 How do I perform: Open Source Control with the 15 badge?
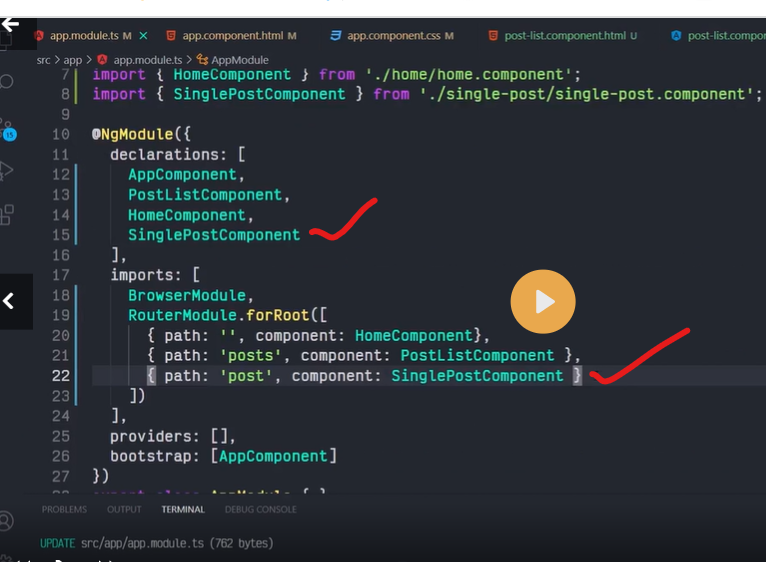7,128
